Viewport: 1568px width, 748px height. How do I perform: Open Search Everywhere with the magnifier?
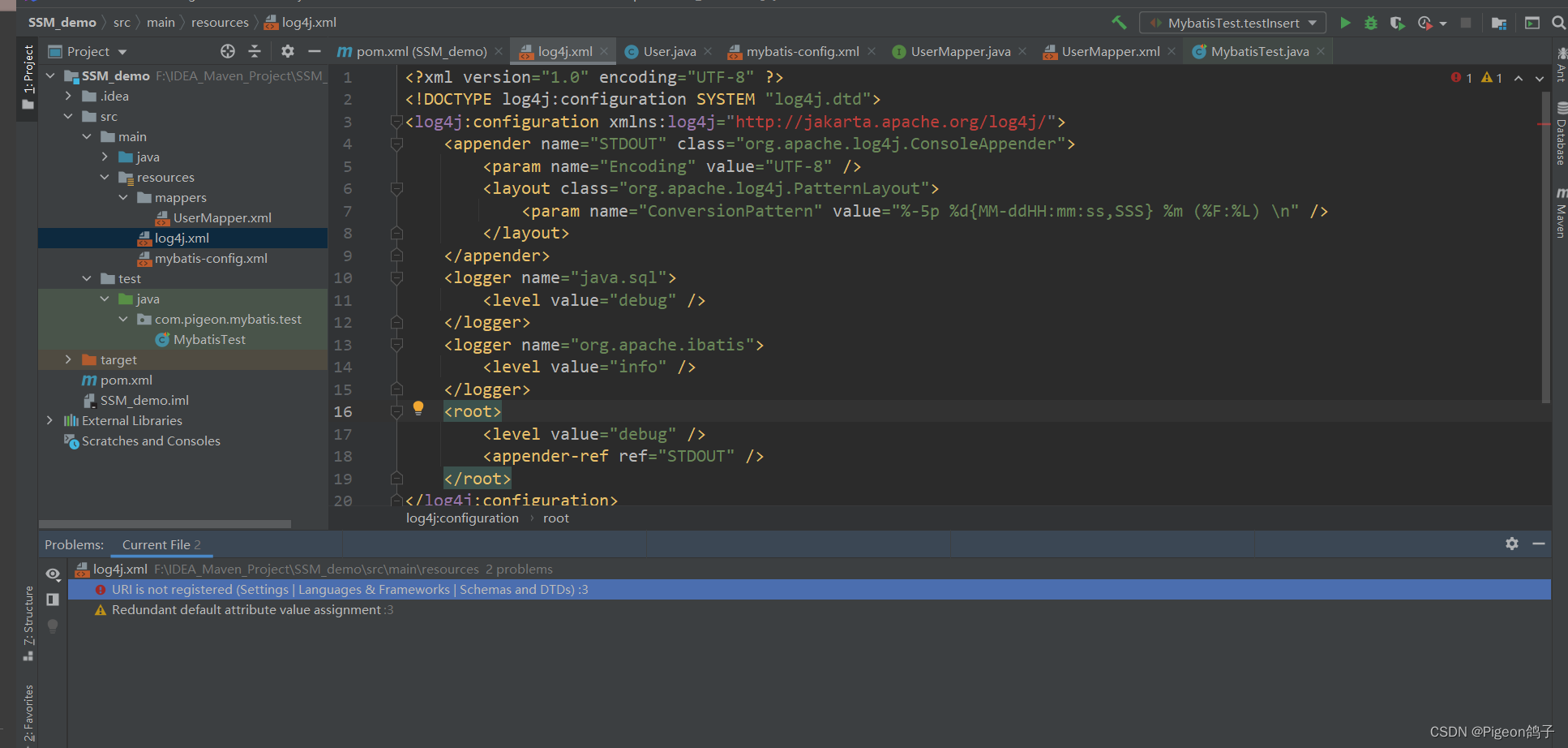pyautogui.click(x=1557, y=23)
